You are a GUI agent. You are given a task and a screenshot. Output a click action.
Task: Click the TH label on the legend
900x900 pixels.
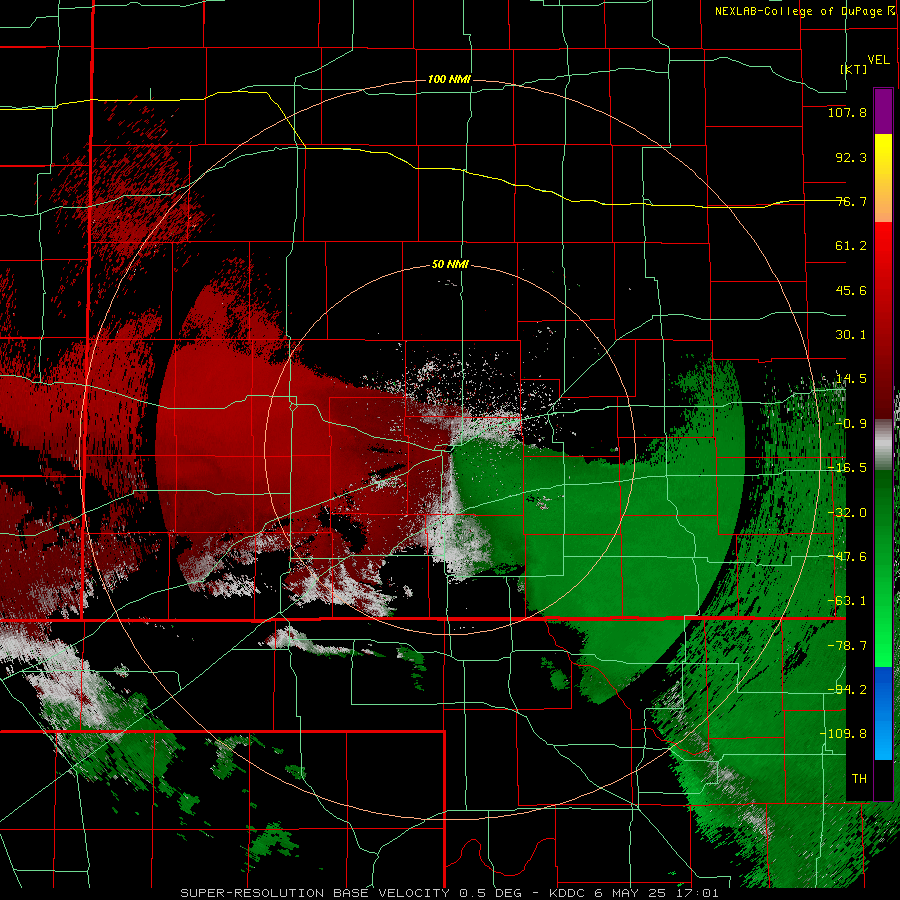pos(859,779)
